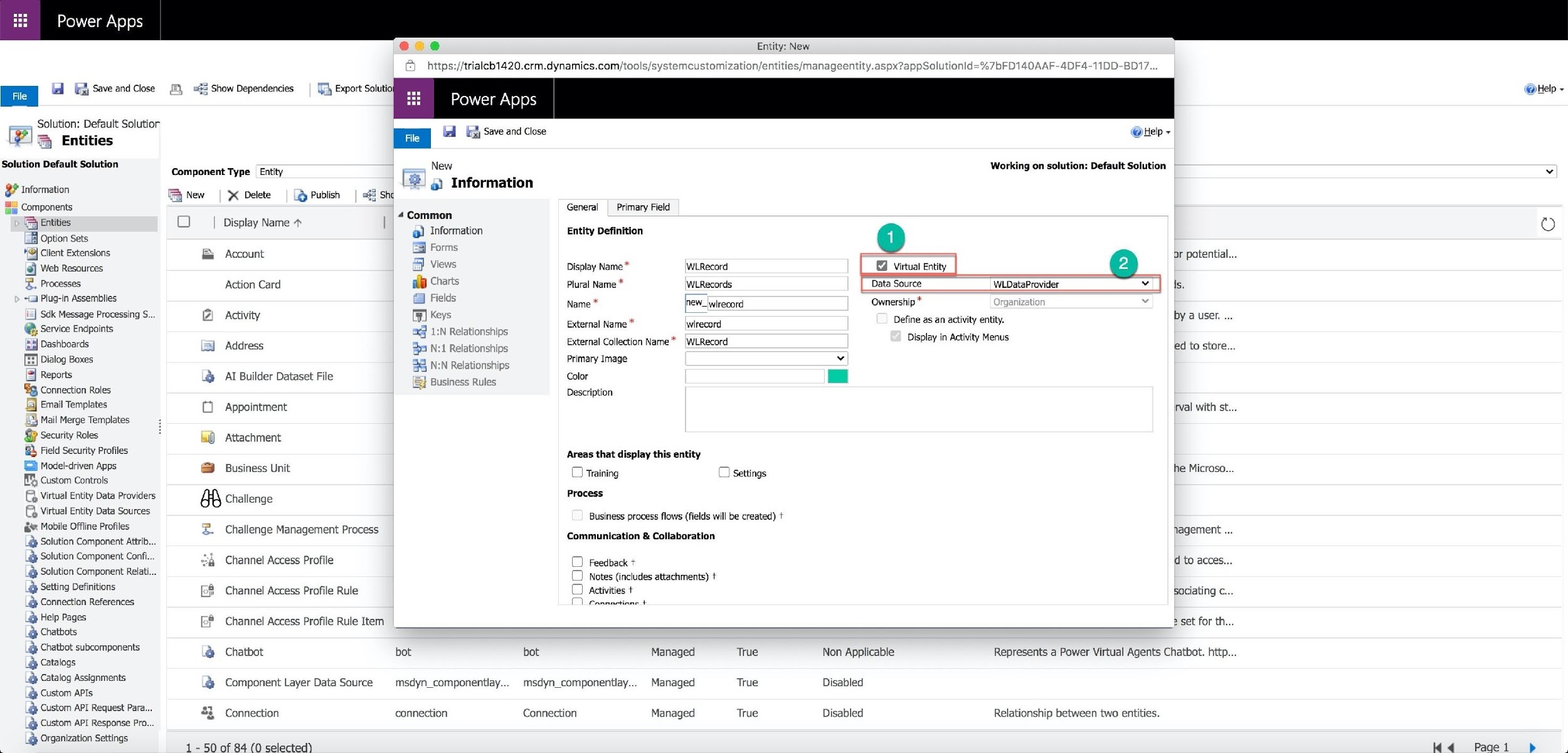Open the app launcher waffle in the background window
This screenshot has width=1568, height=753.
pyautogui.click(x=20, y=20)
